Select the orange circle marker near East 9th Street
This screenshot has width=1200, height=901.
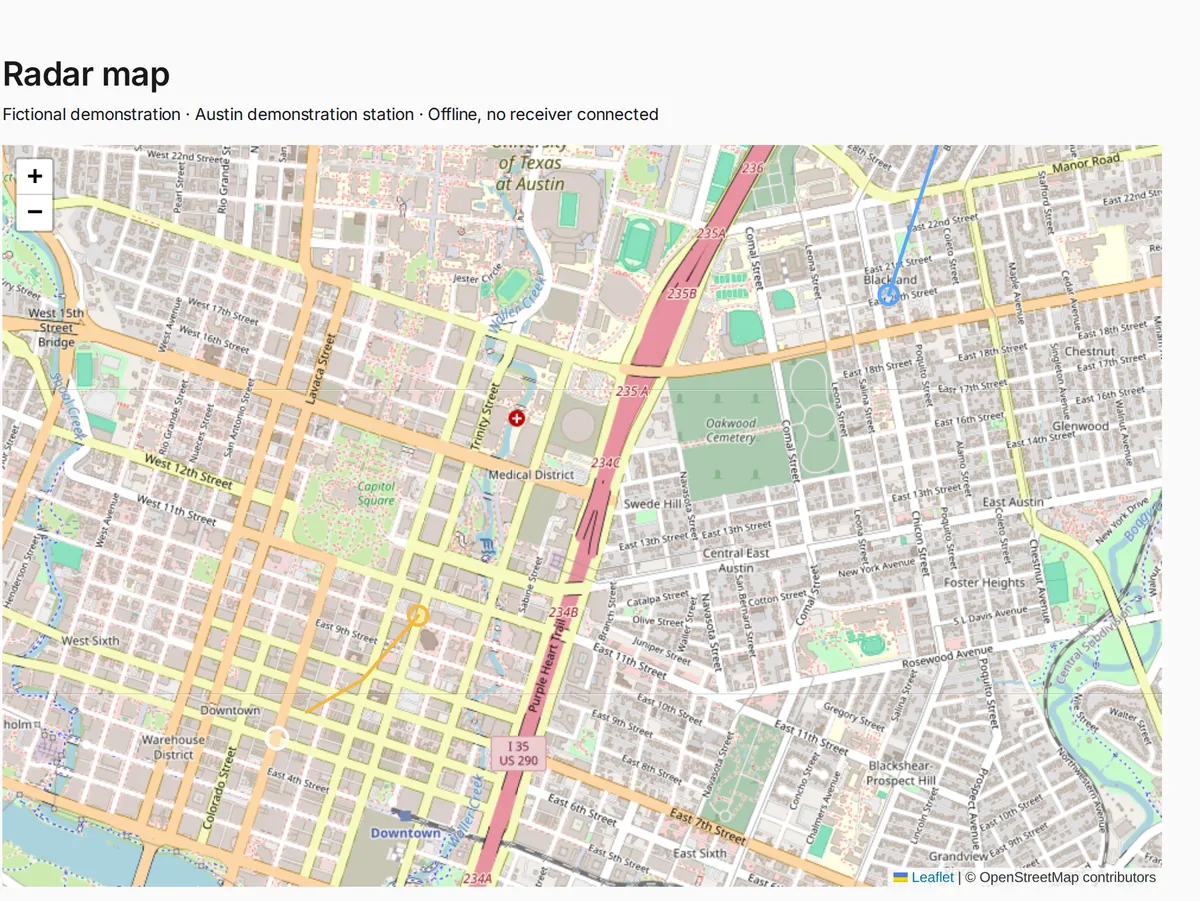419,616
